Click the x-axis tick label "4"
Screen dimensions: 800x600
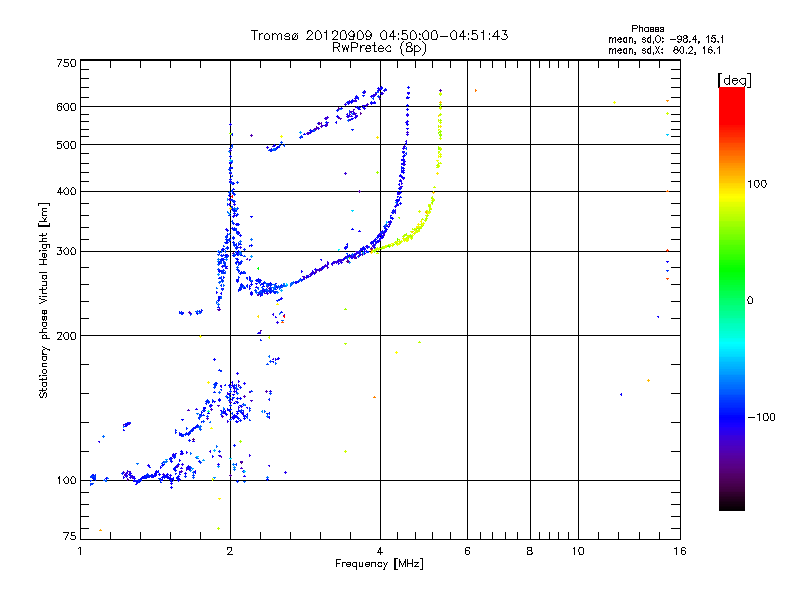tap(380, 551)
